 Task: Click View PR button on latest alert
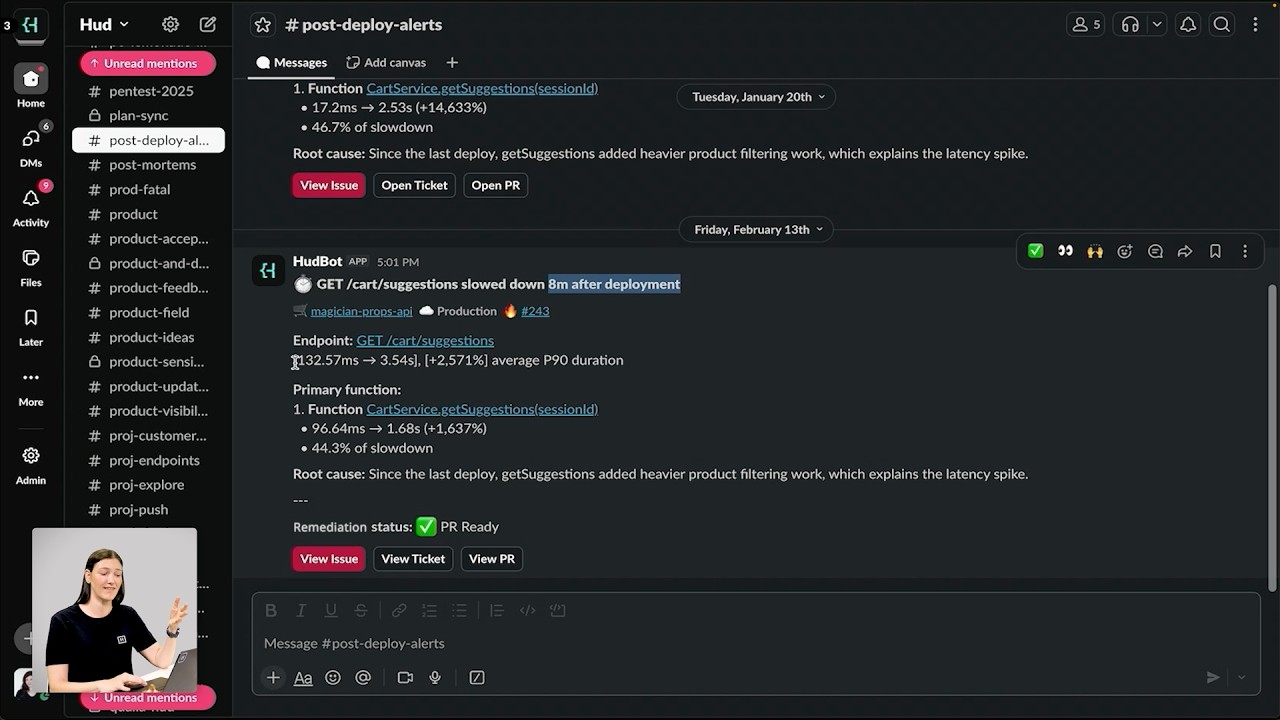pos(492,559)
